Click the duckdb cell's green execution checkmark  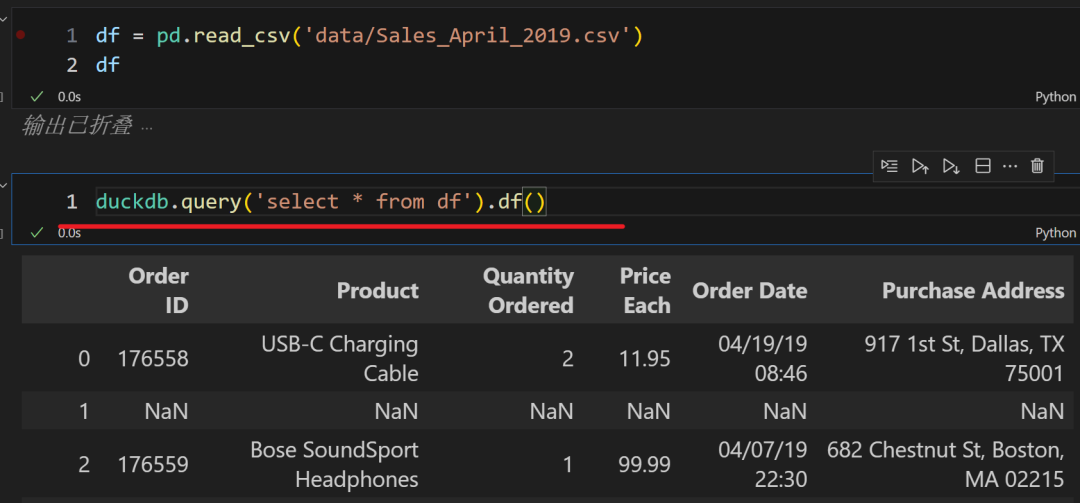click(x=37, y=233)
